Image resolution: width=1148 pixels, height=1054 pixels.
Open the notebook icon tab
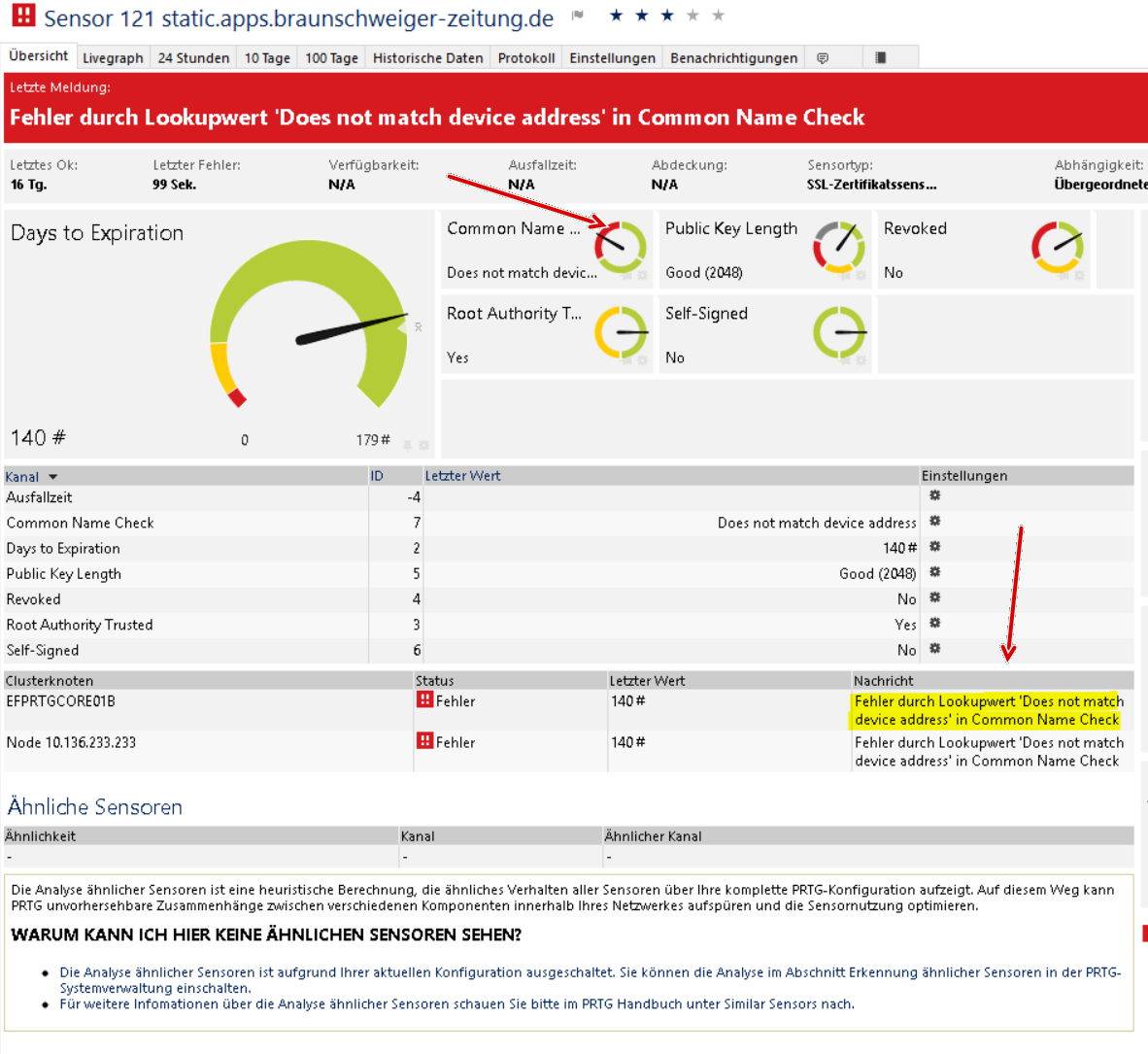[x=881, y=58]
